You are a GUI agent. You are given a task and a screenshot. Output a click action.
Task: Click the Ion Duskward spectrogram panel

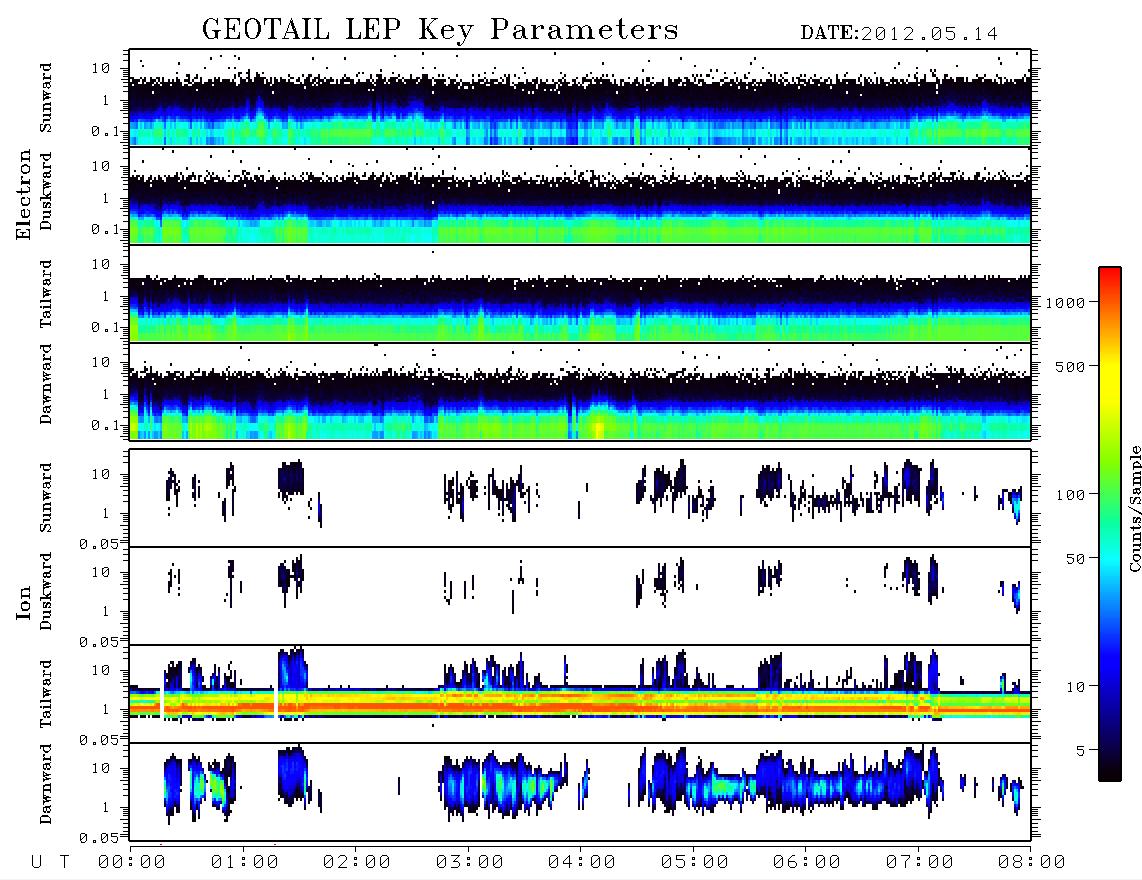point(580,596)
